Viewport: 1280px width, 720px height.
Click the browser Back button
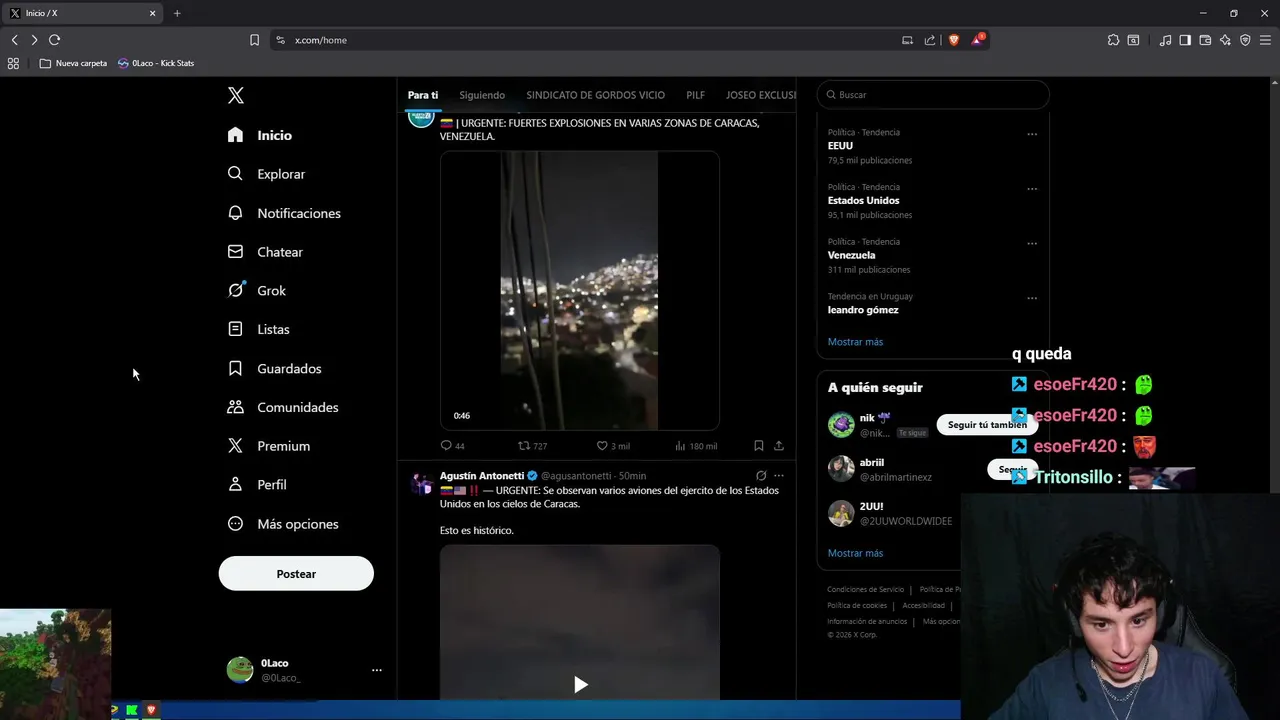pyautogui.click(x=14, y=40)
